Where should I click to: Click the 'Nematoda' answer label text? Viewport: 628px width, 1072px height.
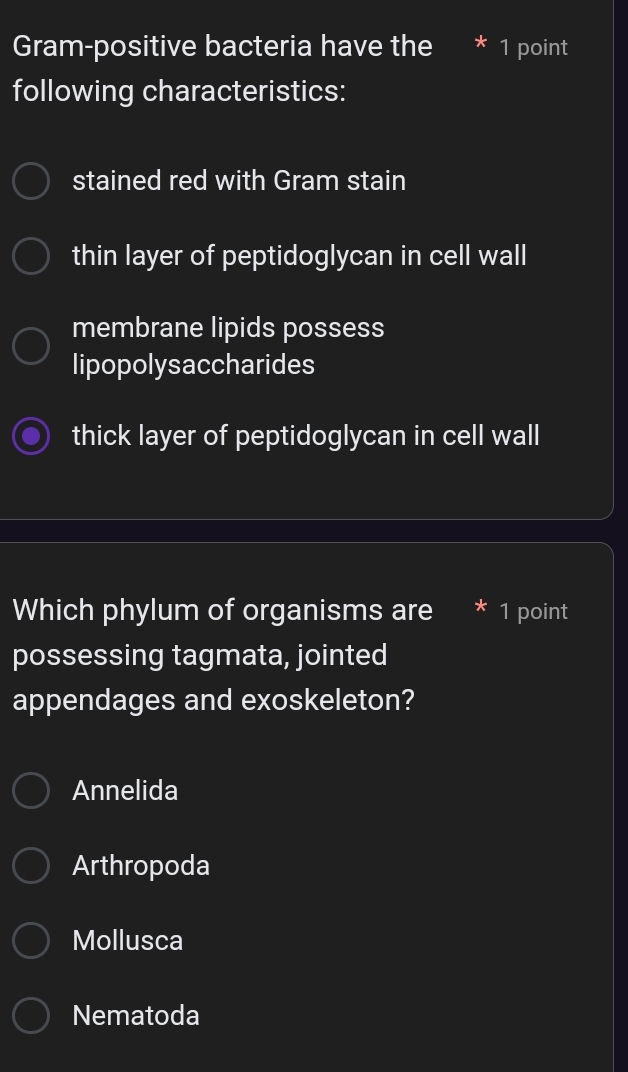pos(135,1015)
